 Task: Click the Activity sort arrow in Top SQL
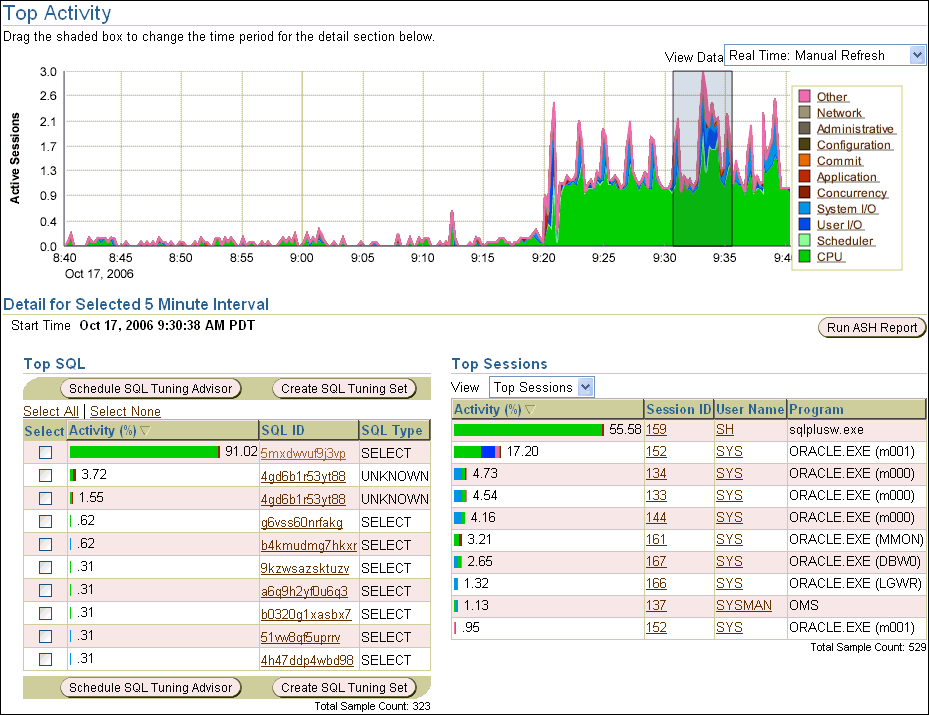146,431
